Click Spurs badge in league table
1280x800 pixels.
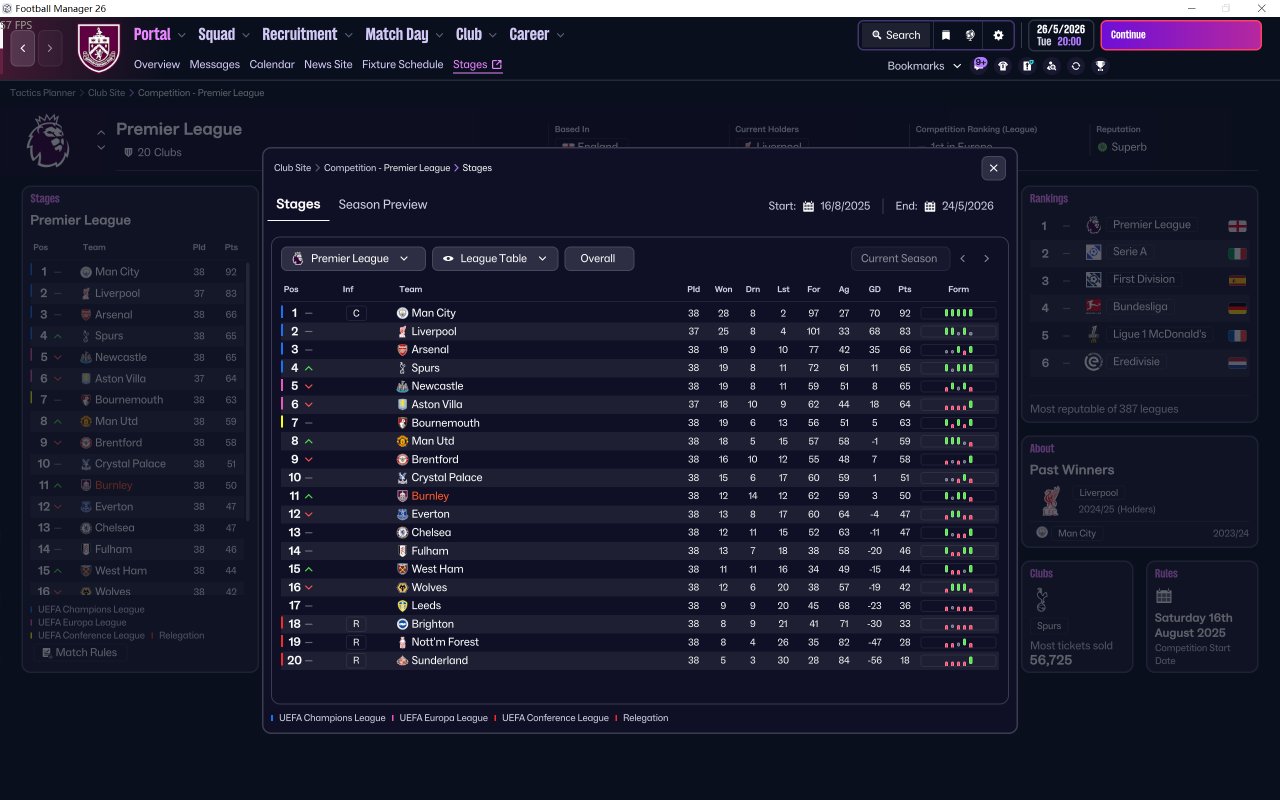tap(402, 368)
